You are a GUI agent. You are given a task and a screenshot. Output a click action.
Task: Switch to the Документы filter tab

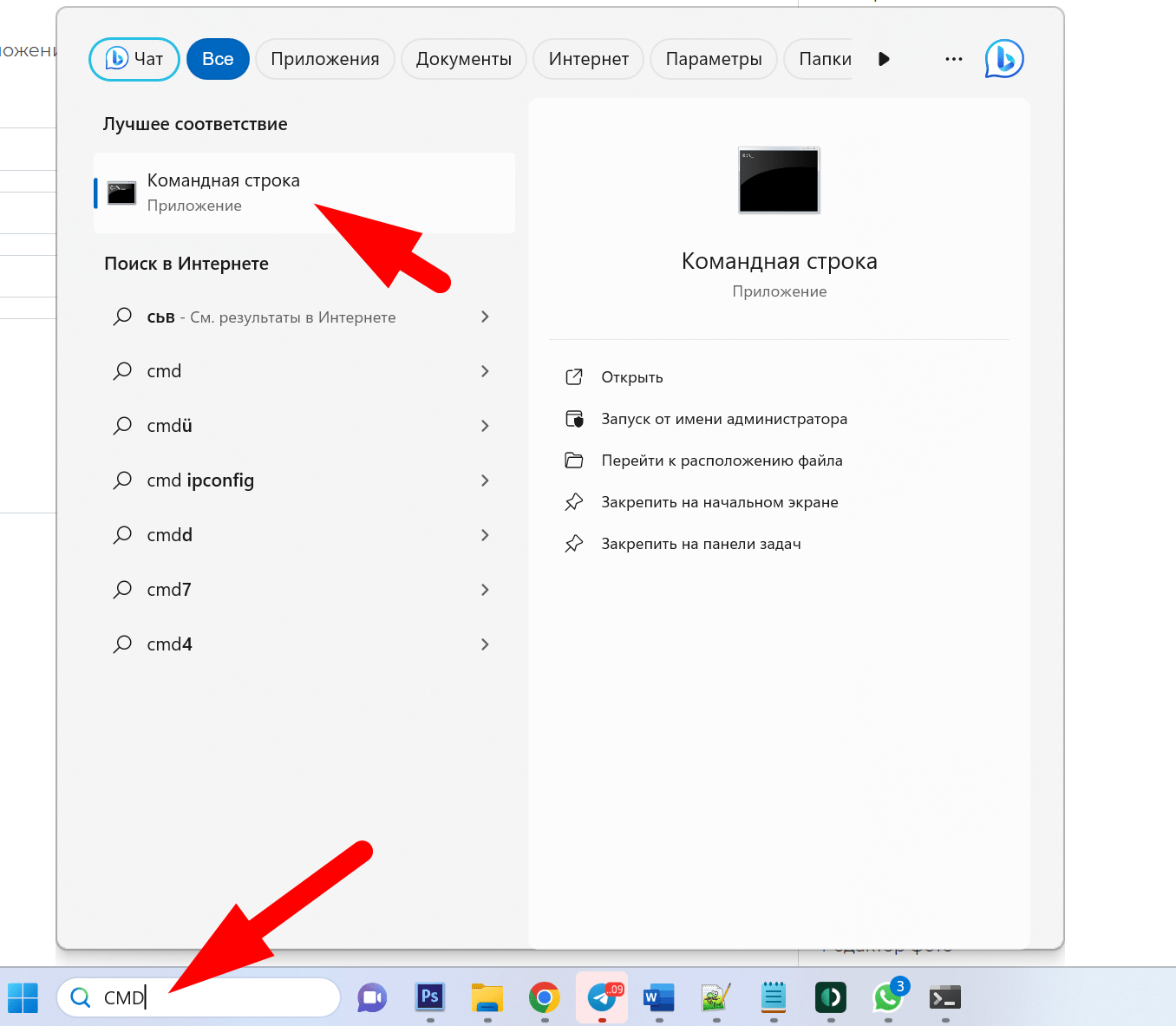464,59
